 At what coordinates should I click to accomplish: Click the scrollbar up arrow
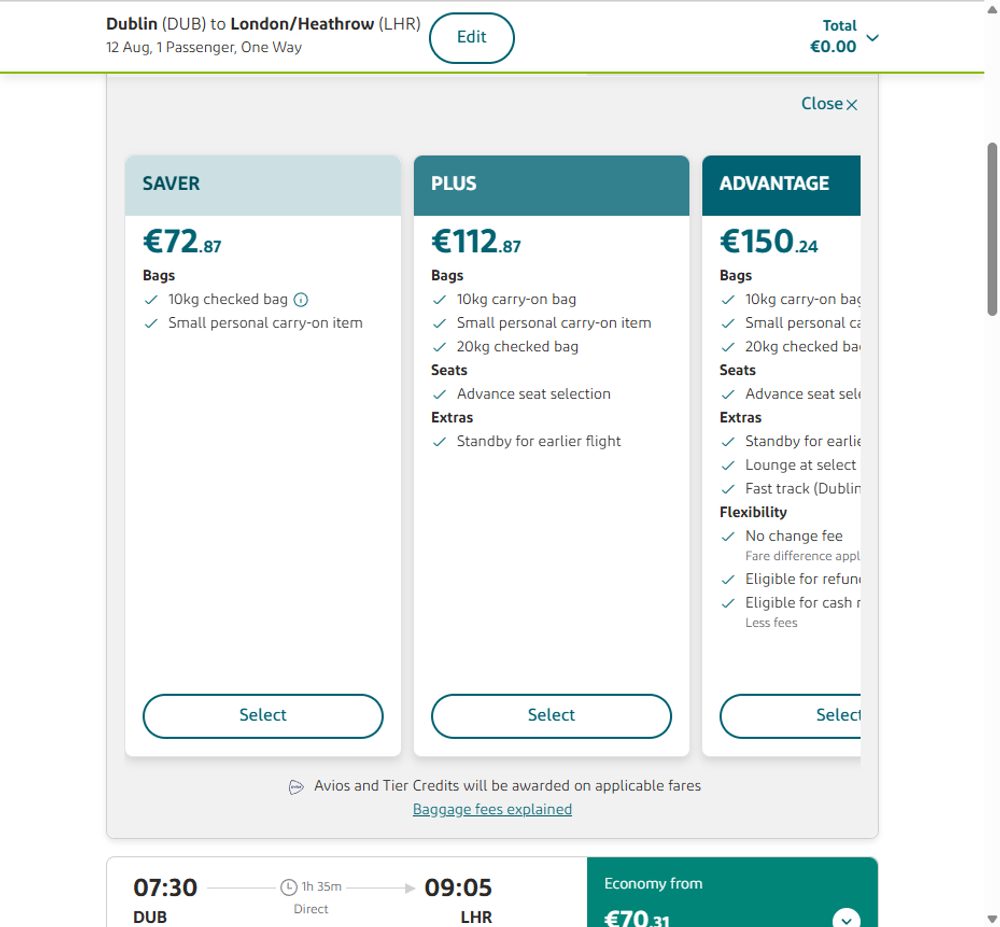[992, 9]
